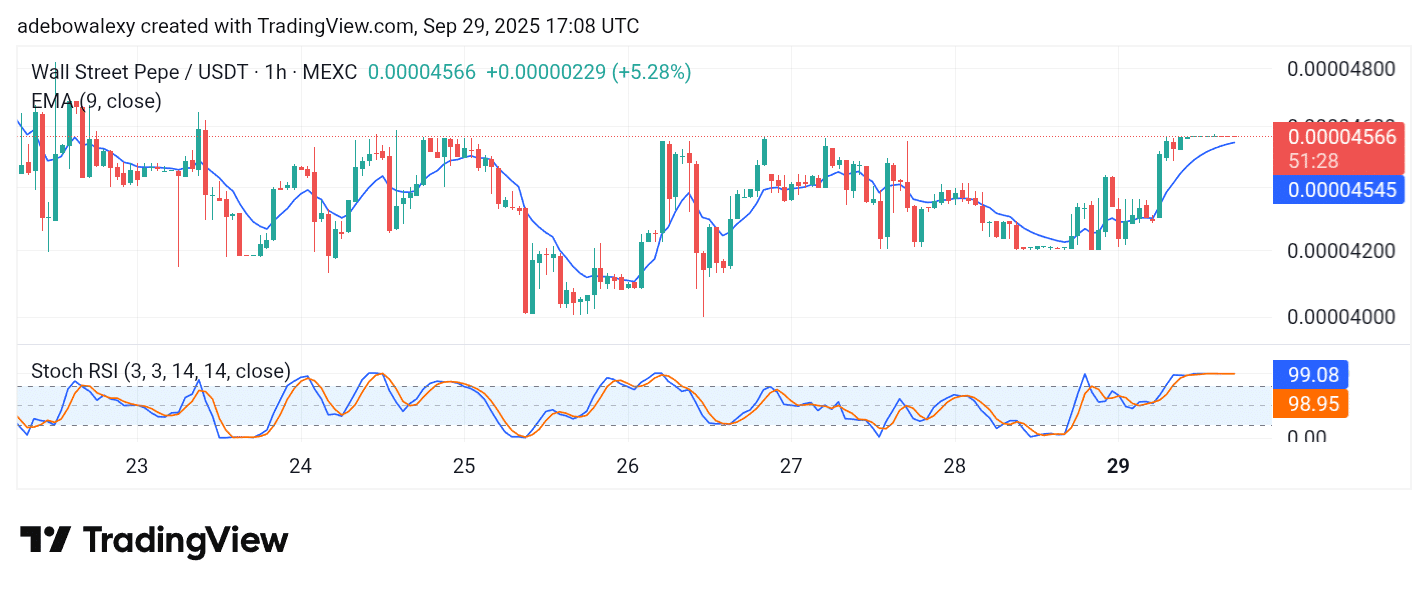Click the TradingView wordmark text
The width and height of the screenshot is (1428, 591).
[185, 540]
